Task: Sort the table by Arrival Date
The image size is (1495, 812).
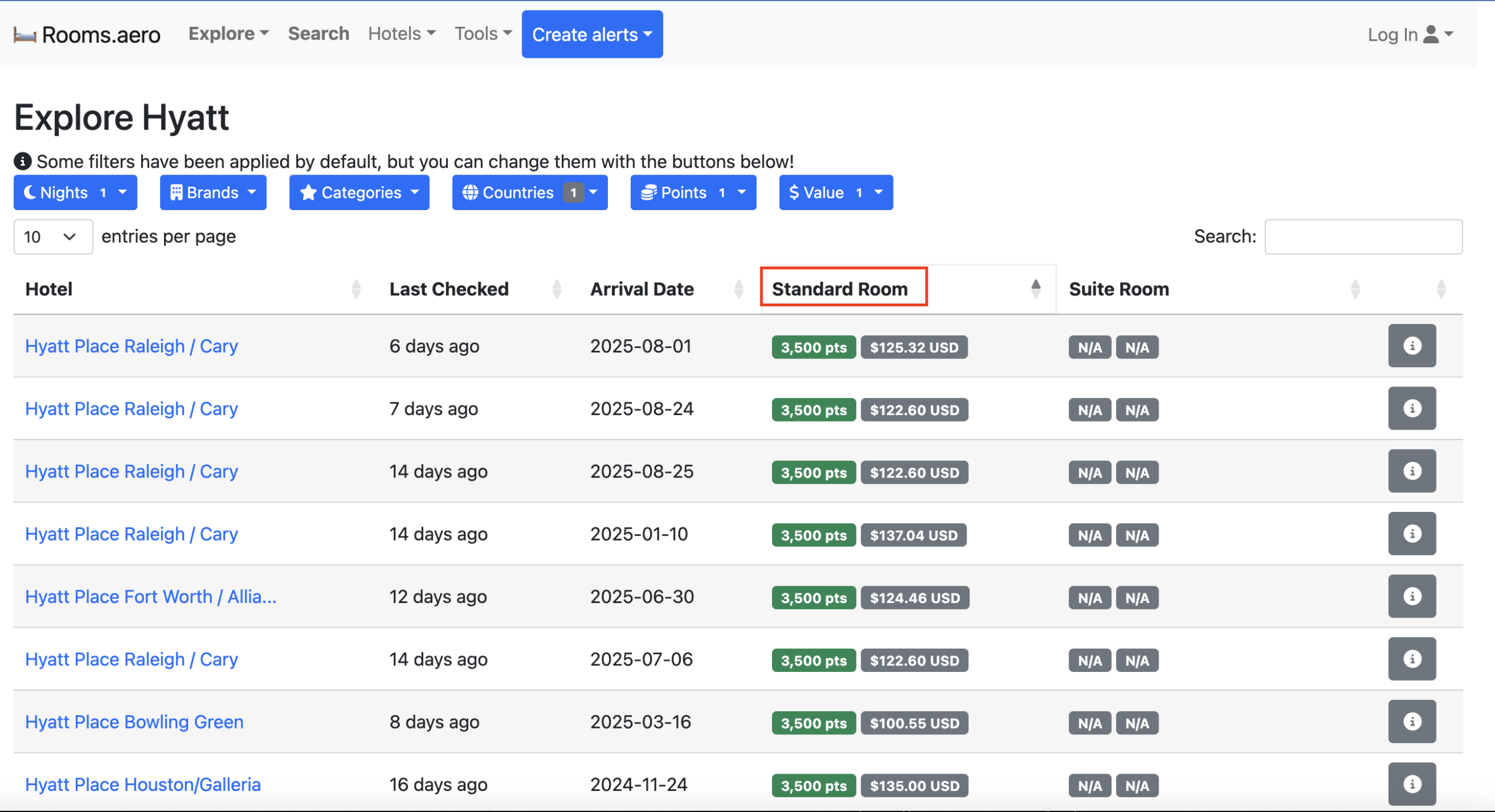Action: 642,289
